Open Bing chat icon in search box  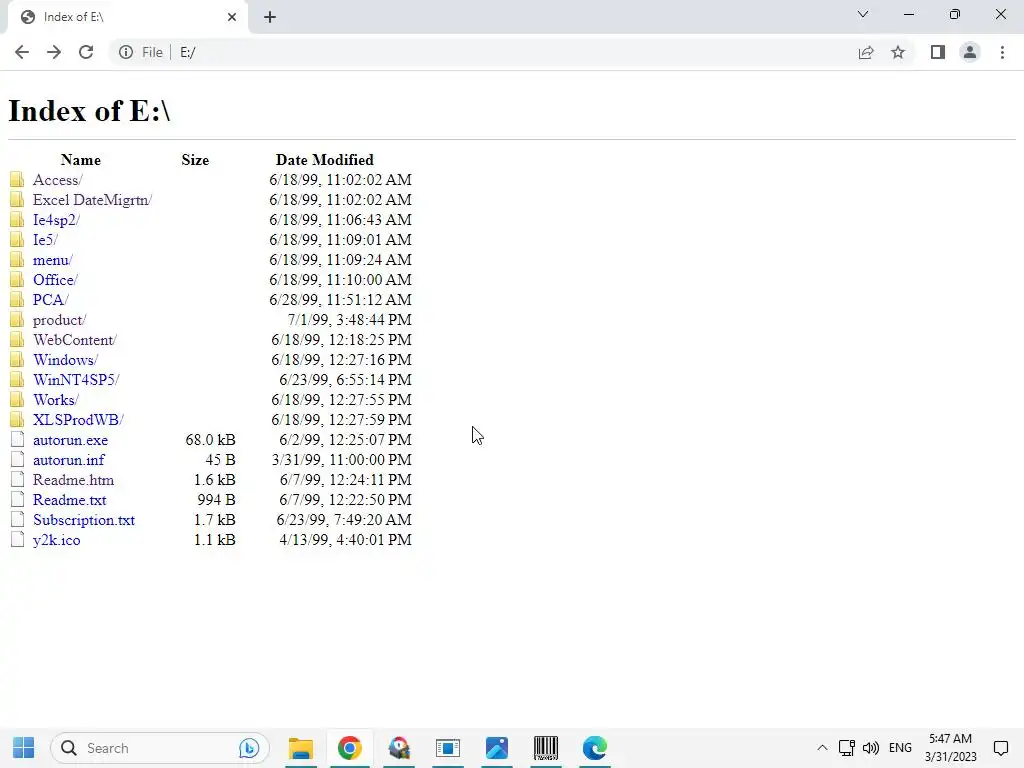coord(249,748)
